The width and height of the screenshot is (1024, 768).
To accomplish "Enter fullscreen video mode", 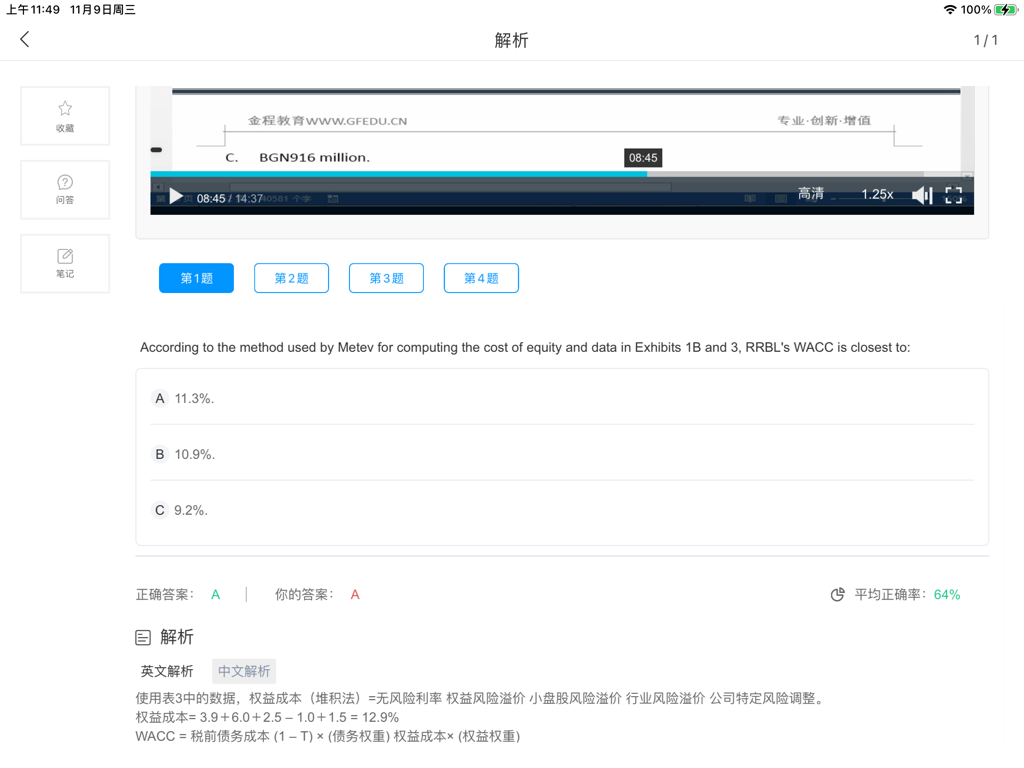I will click(953, 196).
